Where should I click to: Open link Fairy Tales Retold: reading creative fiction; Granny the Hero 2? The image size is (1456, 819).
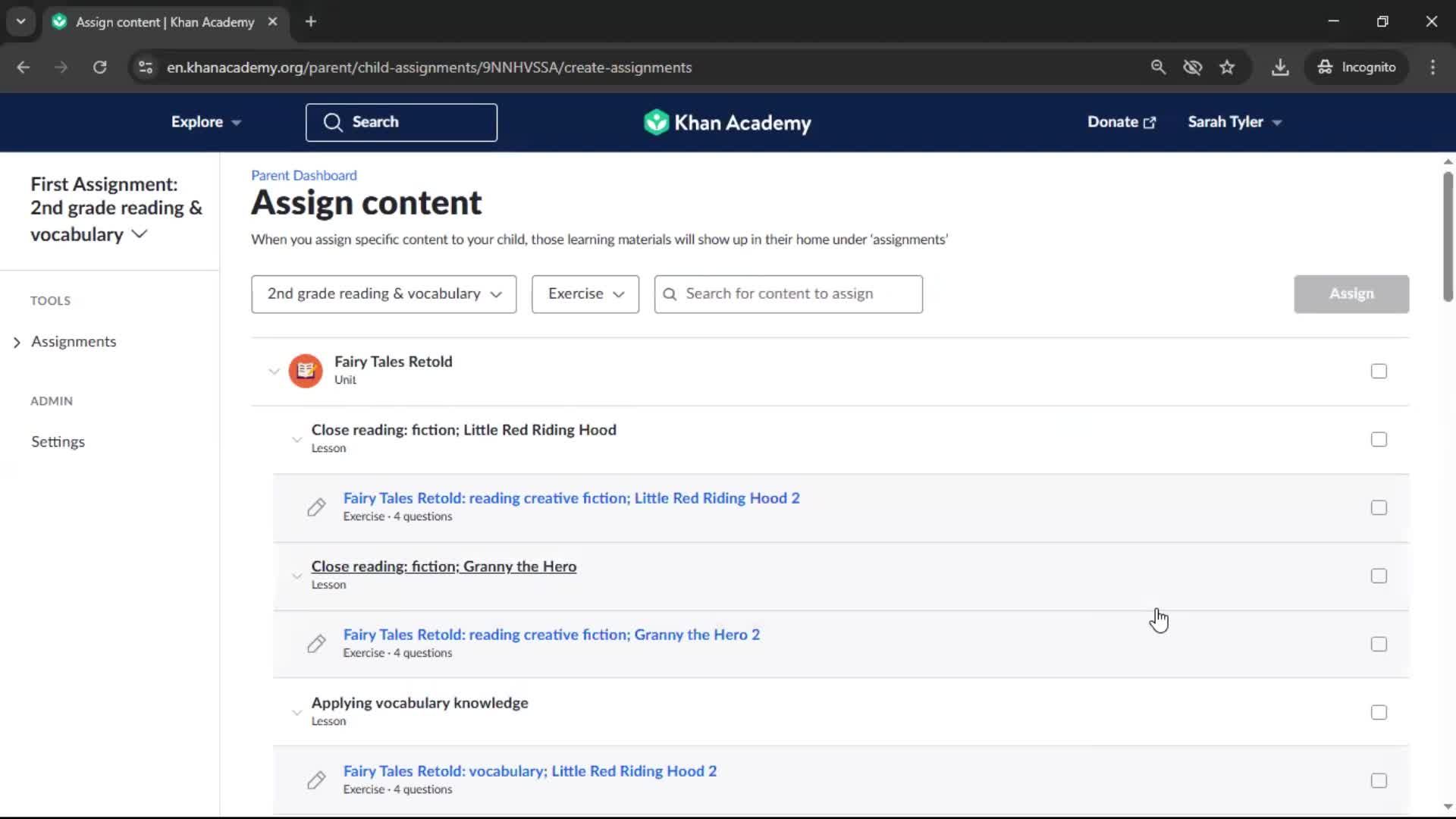(551, 635)
